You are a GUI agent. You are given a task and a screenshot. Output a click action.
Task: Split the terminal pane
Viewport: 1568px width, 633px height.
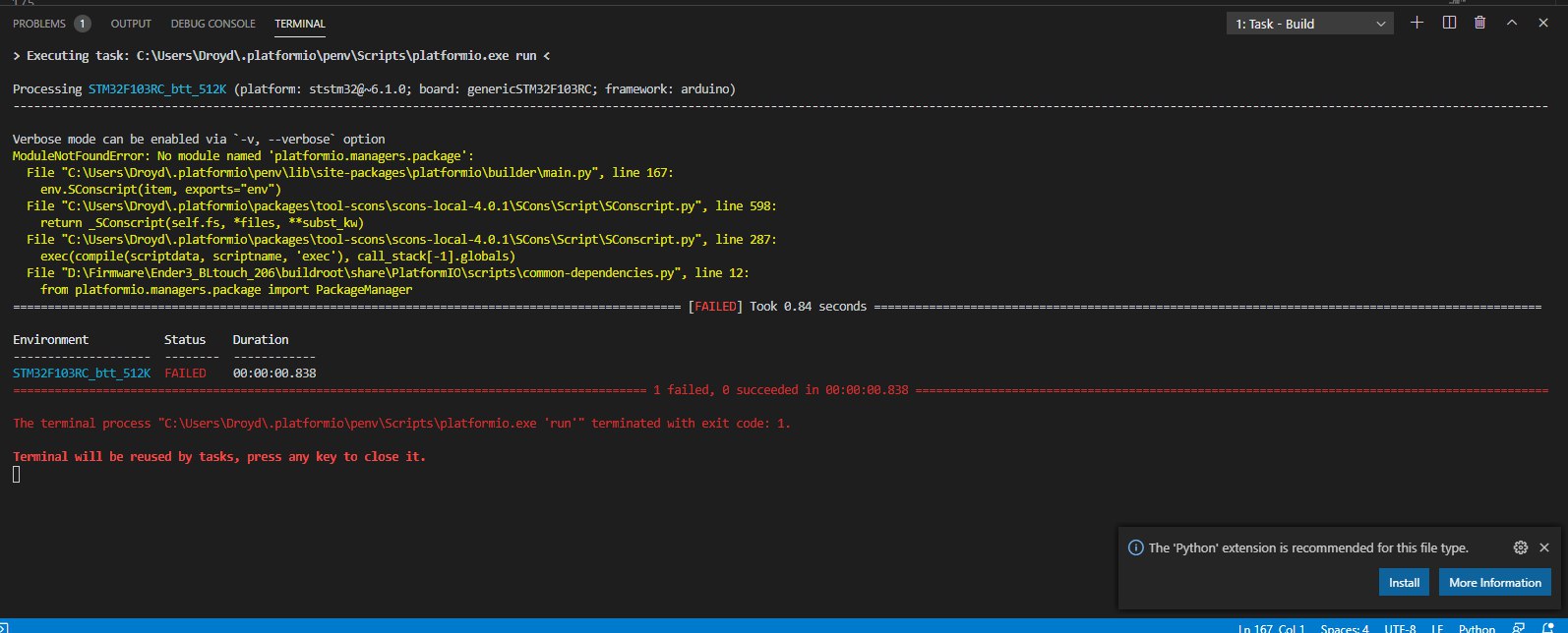click(x=1449, y=23)
